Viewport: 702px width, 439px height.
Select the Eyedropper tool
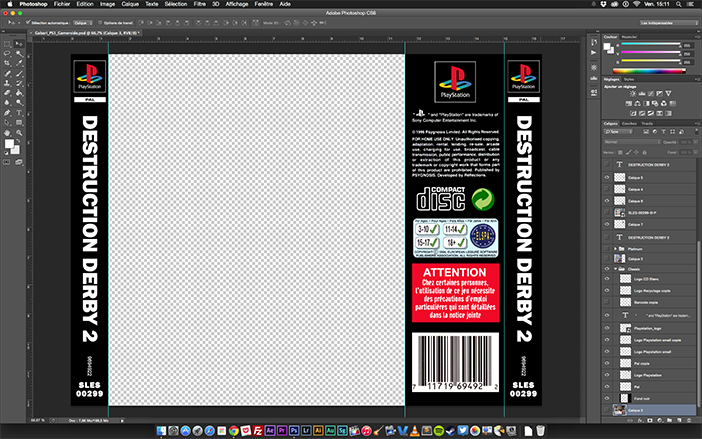click(x=19, y=64)
